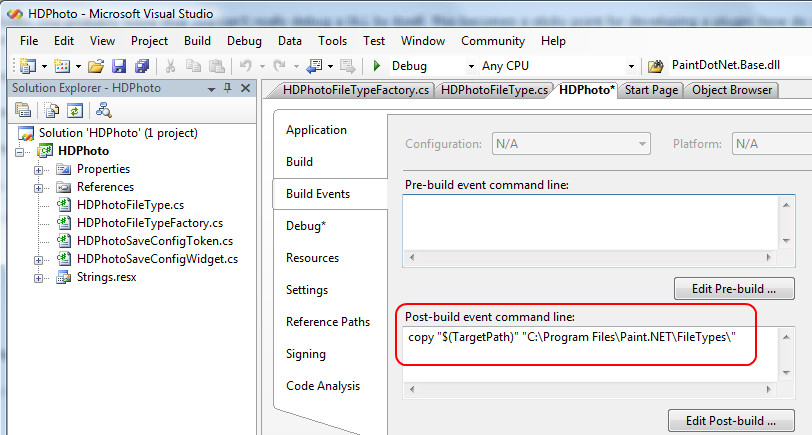Click the Edit Post-build button
The width and height of the screenshot is (812, 435).
731,420
